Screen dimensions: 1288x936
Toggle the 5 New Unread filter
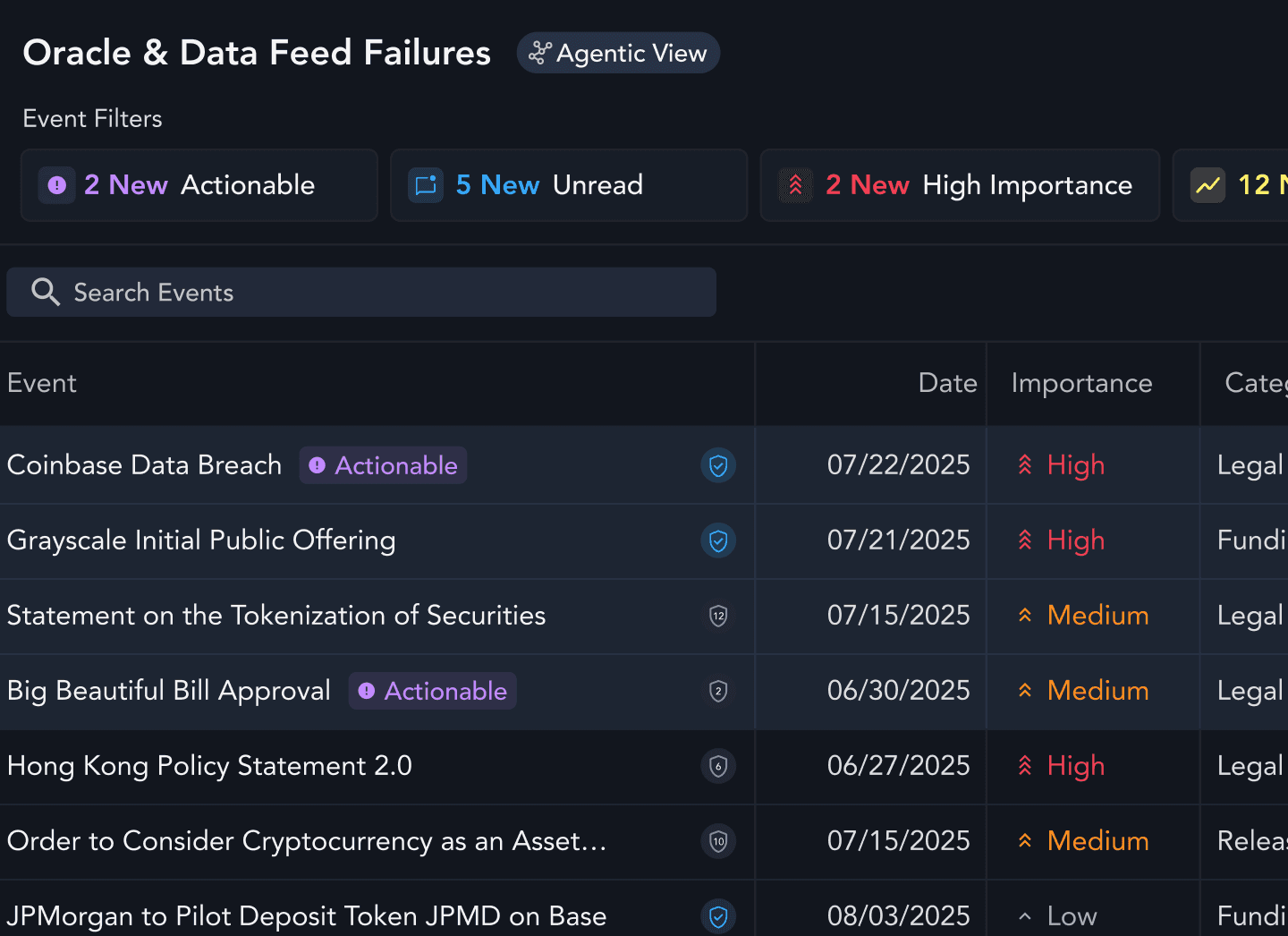coord(569,185)
